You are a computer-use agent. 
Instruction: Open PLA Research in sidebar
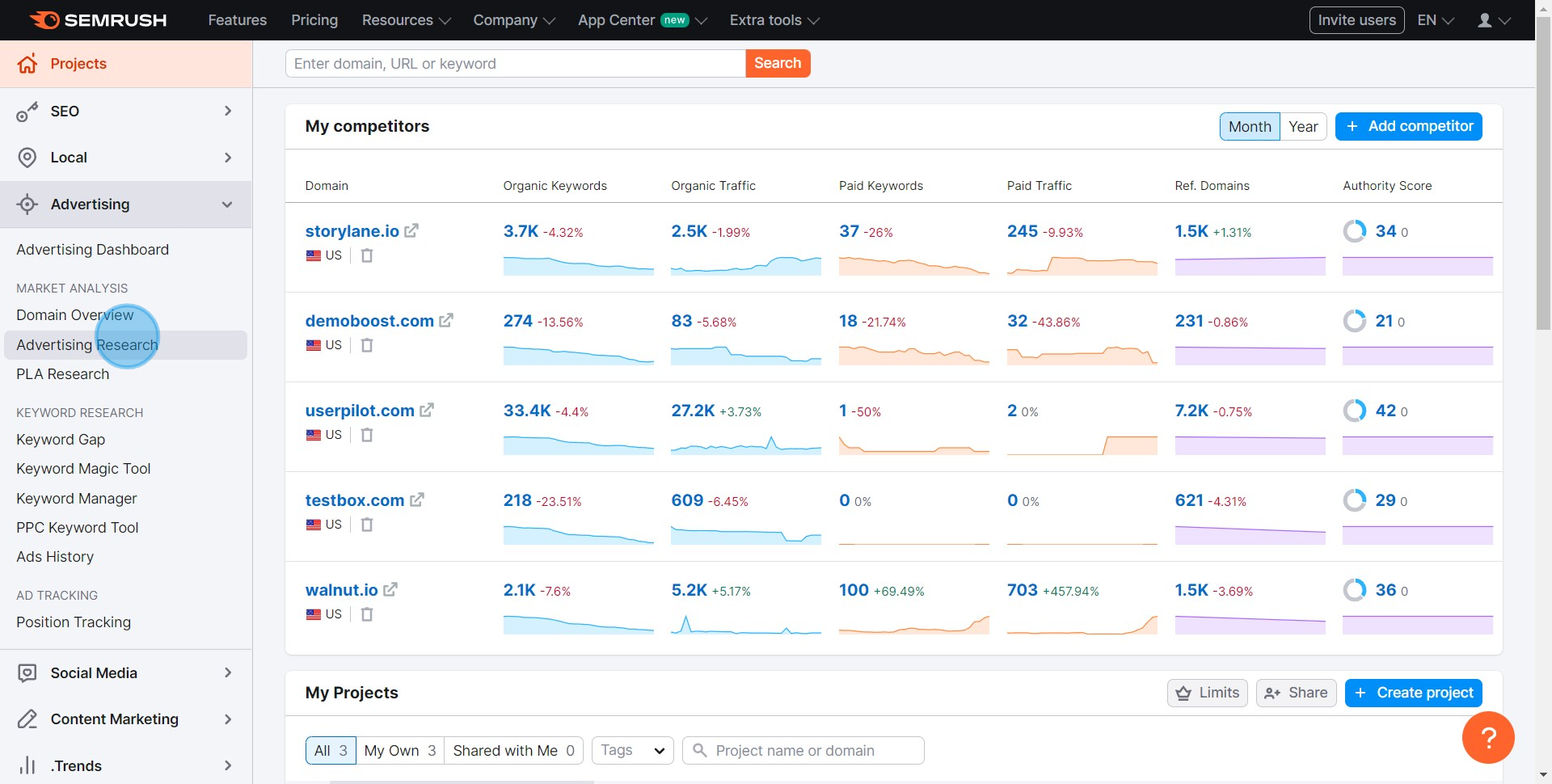click(62, 374)
